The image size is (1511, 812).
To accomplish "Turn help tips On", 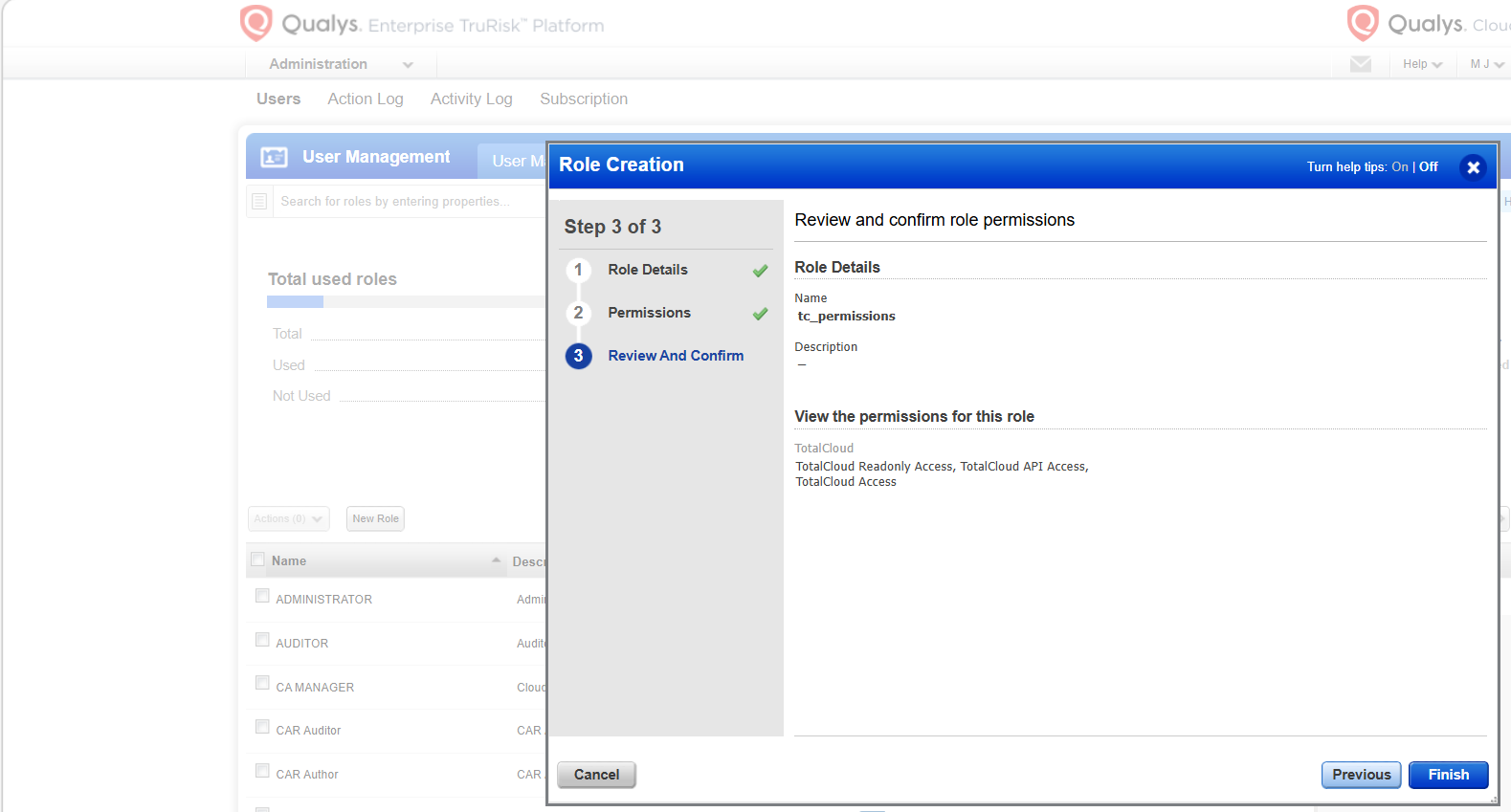I will [x=1399, y=166].
